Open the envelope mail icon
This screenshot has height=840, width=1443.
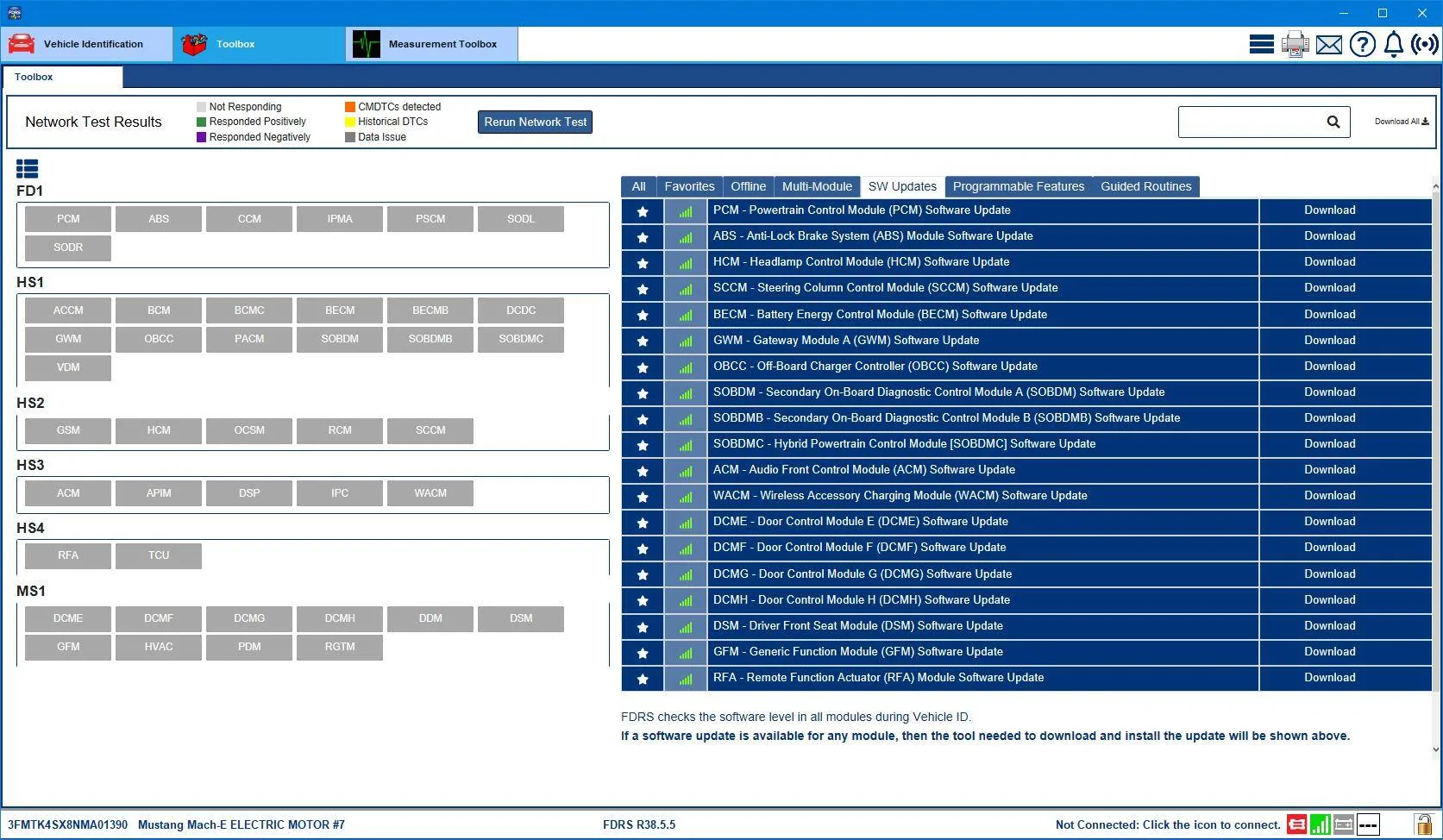[1329, 44]
